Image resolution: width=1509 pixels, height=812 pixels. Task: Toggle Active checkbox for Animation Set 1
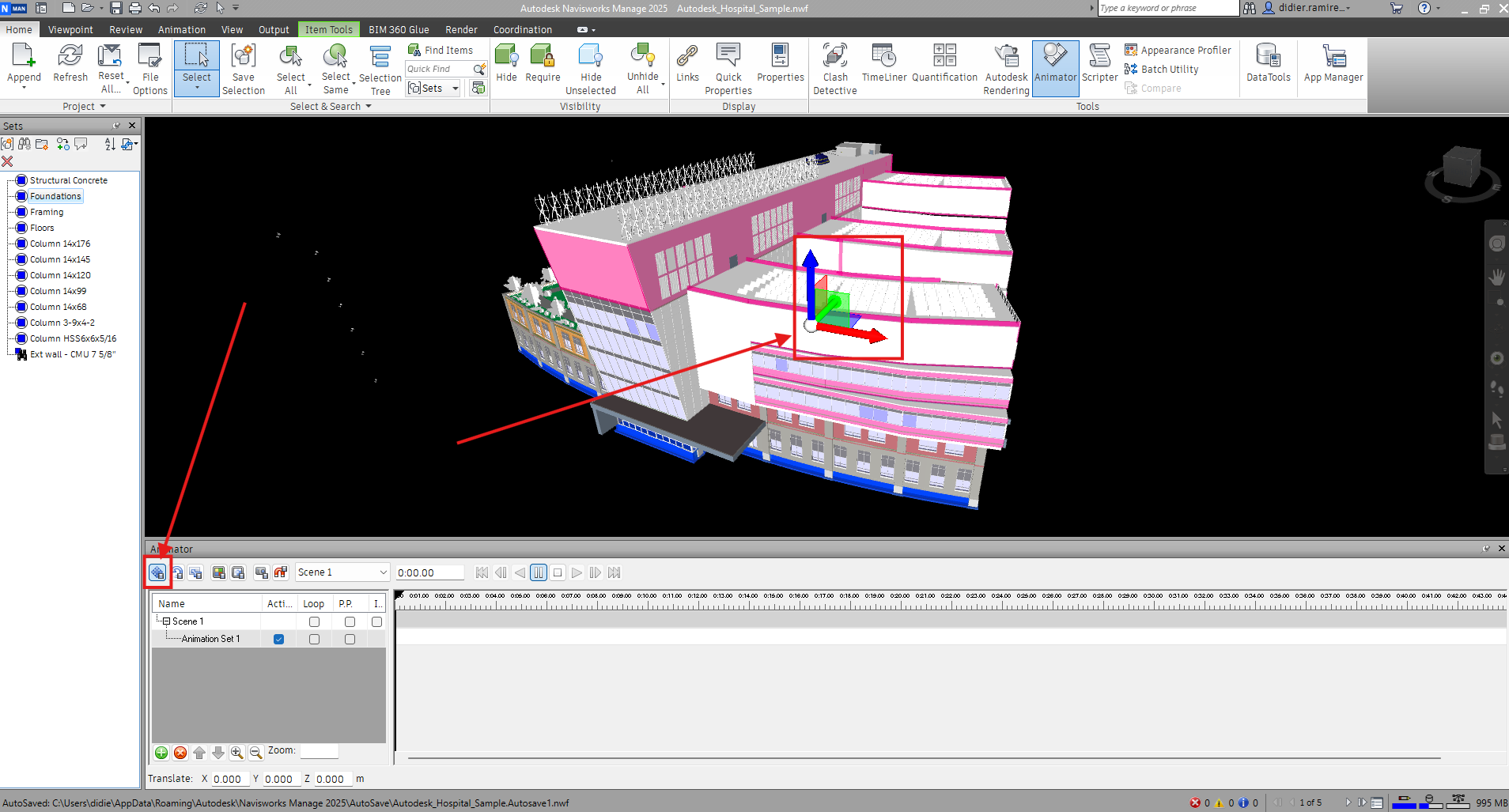pos(278,639)
